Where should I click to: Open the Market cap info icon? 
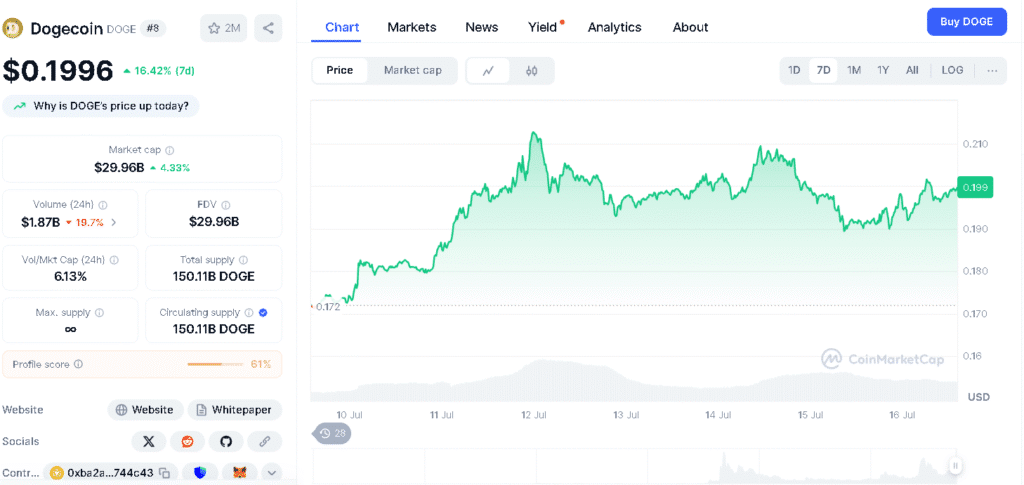coord(170,150)
